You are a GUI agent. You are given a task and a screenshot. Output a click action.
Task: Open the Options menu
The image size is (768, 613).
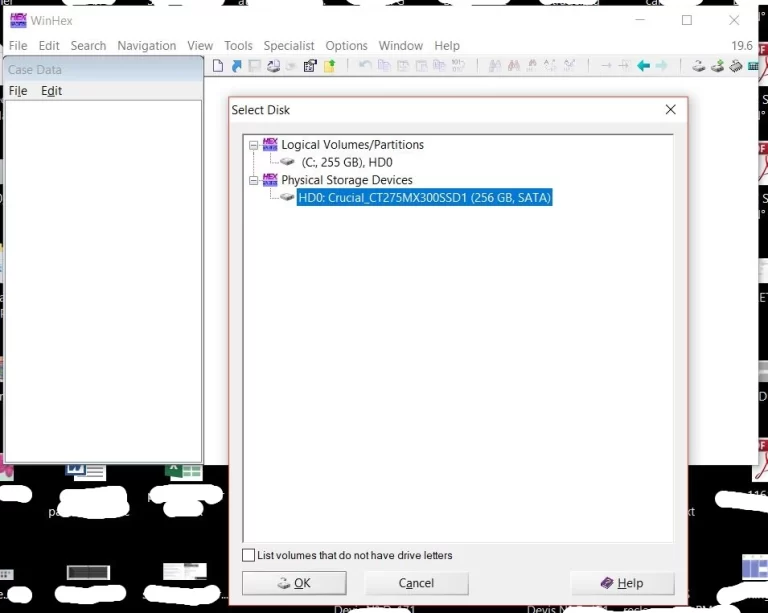(346, 46)
